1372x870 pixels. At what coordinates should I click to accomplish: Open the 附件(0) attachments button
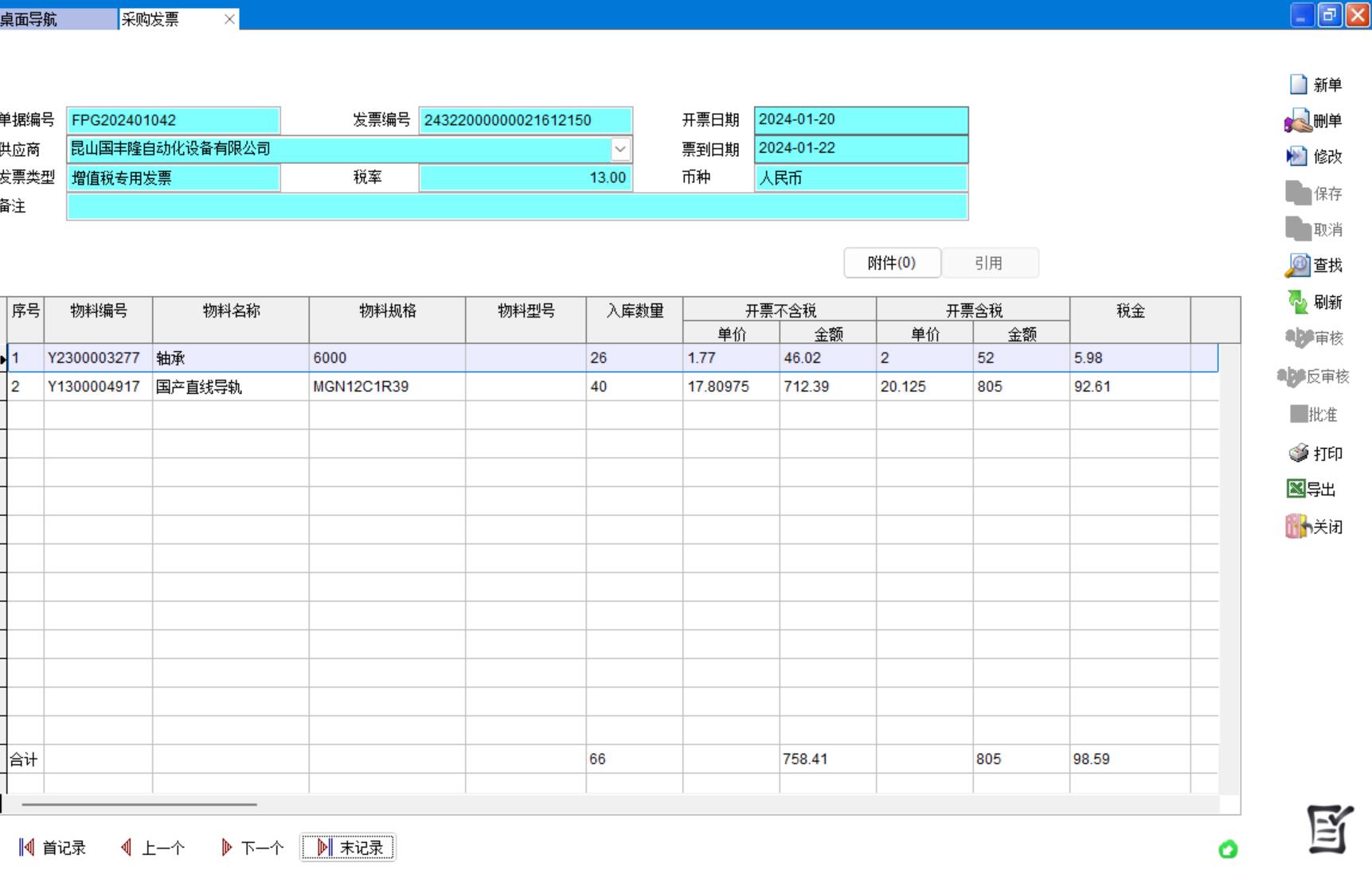[892, 263]
